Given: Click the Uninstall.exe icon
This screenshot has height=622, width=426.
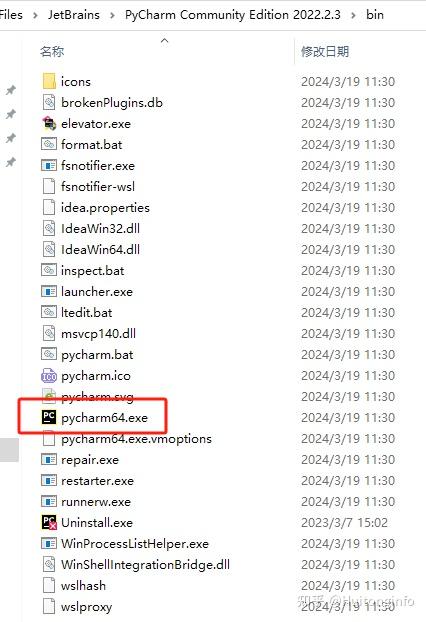Looking at the screenshot, I should 49,522.
